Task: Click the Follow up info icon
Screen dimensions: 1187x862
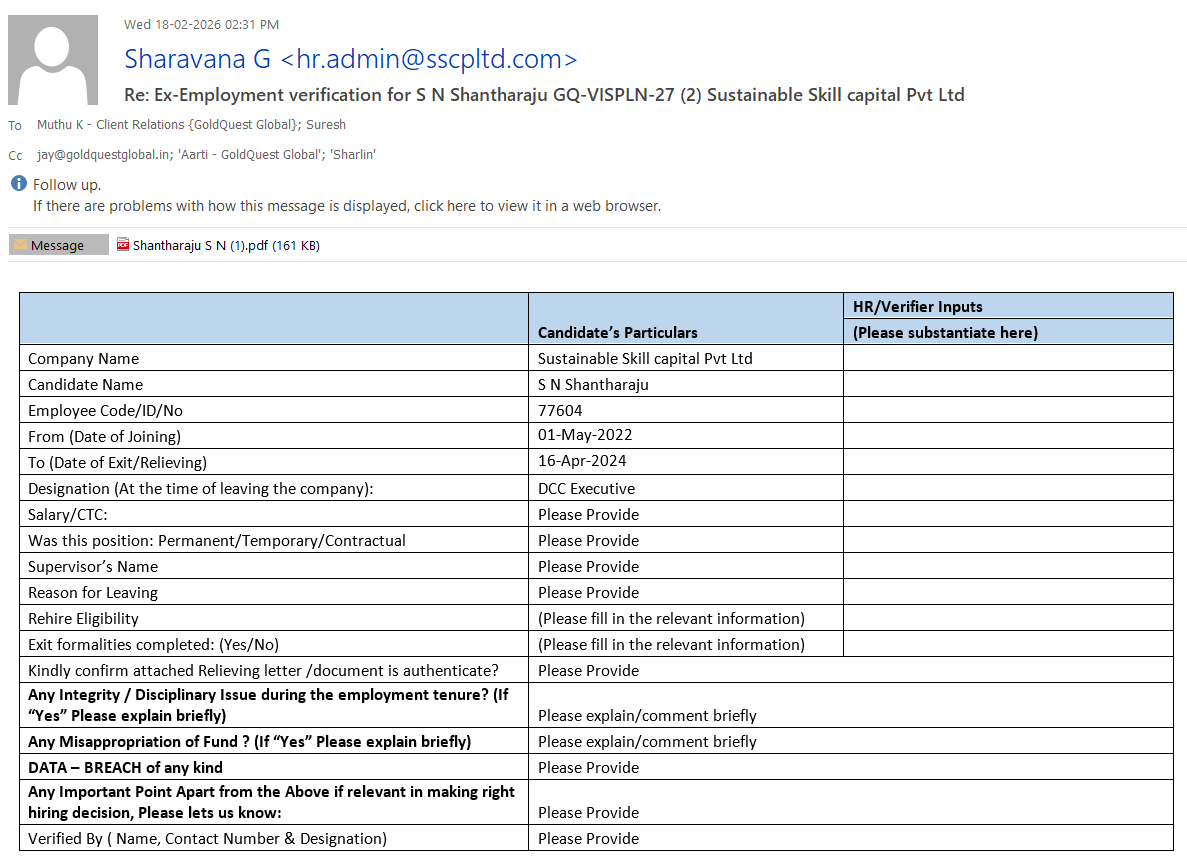Action: pos(19,183)
